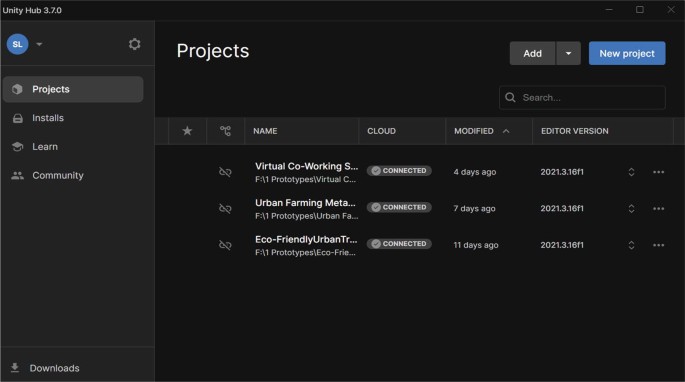The width and height of the screenshot is (685, 382).
Task: Click 2021.3.16f1 in Eco-FriendlyUrbanTr row
Action: 562,245
